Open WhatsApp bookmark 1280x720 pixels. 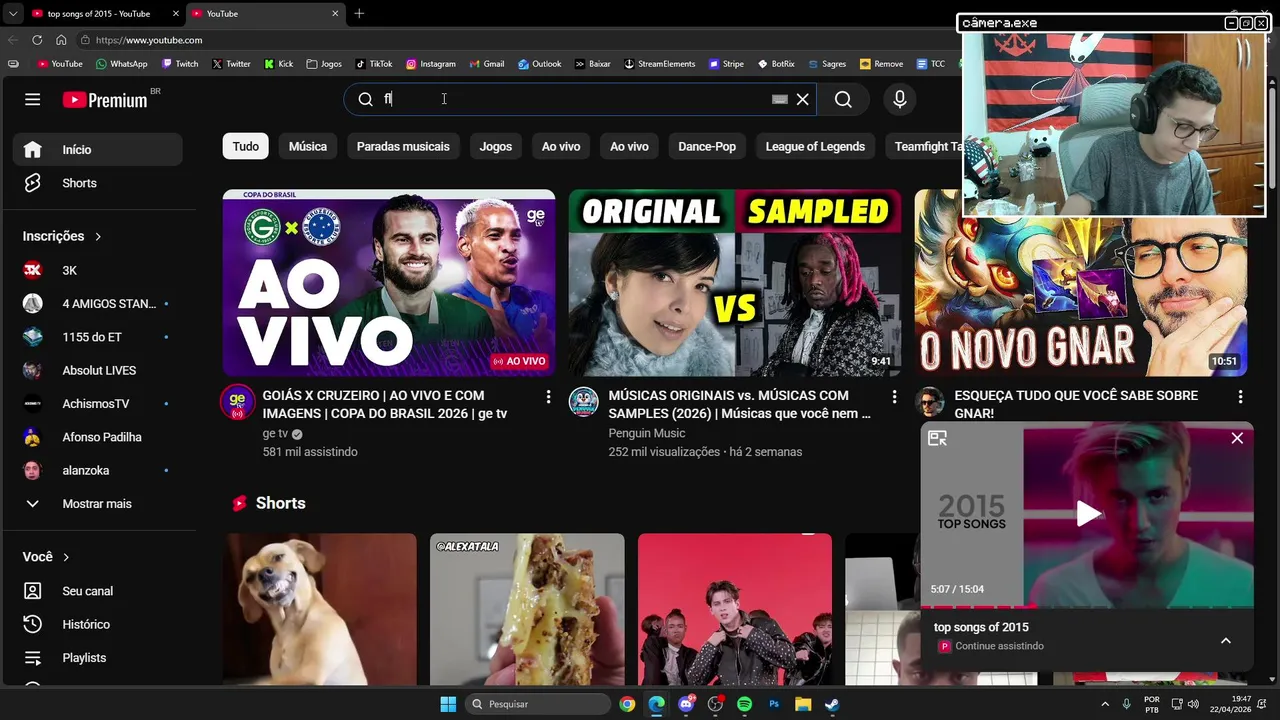coord(121,64)
